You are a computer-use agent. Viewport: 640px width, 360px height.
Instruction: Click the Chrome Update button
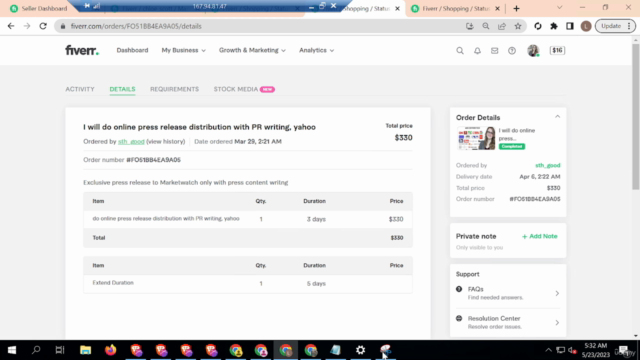point(616,26)
